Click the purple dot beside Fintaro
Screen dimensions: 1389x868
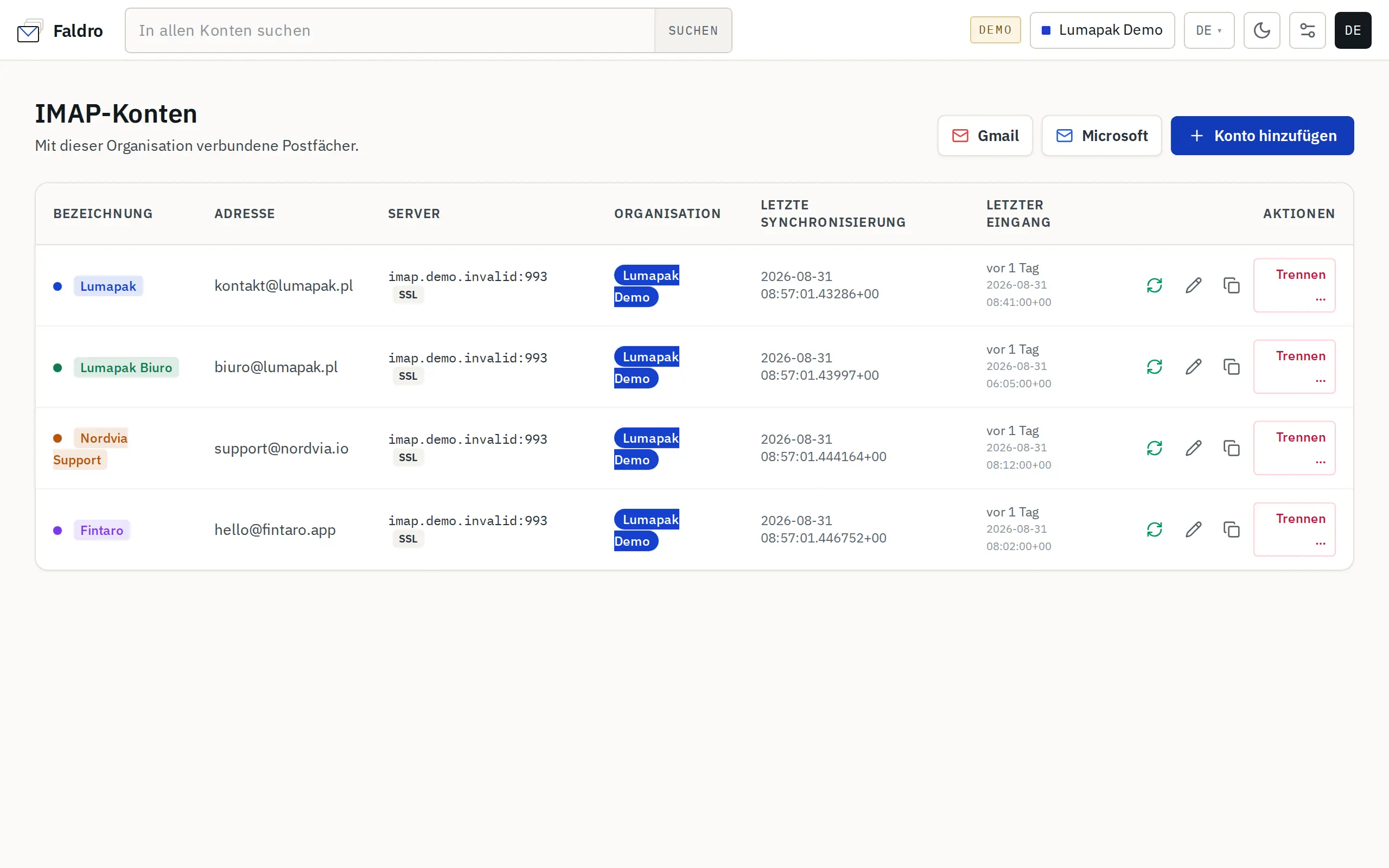pyautogui.click(x=58, y=531)
